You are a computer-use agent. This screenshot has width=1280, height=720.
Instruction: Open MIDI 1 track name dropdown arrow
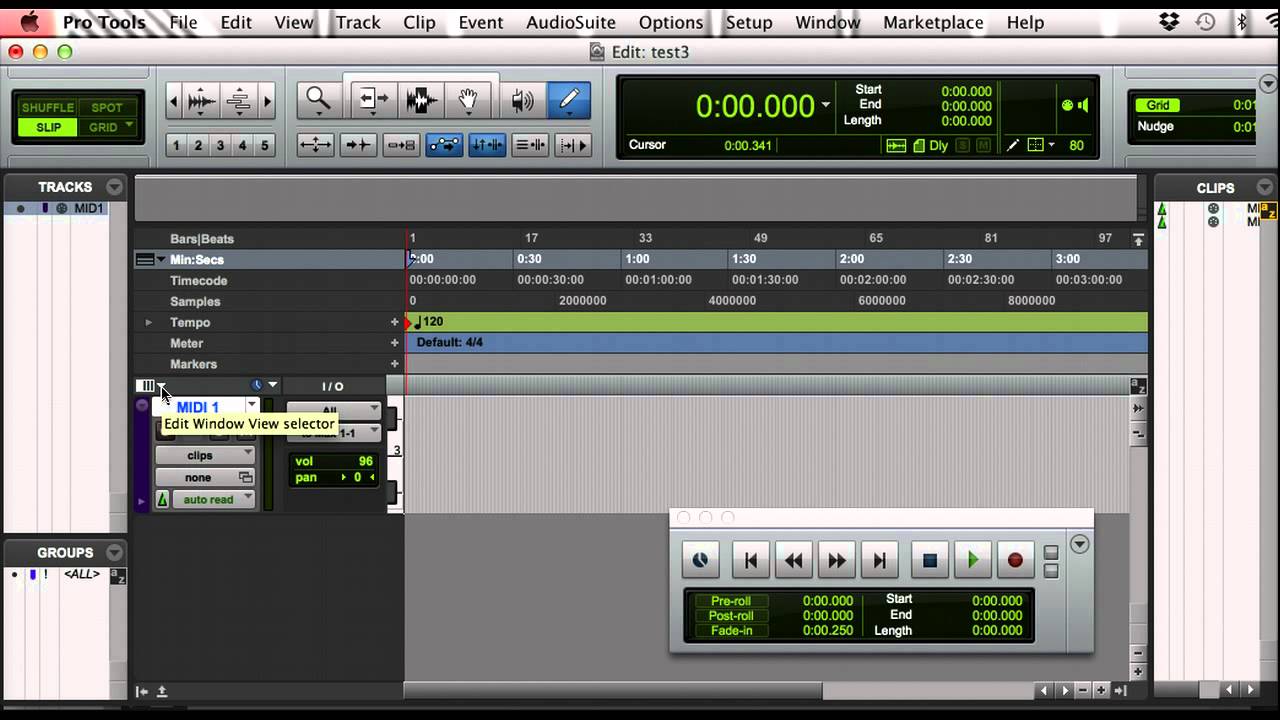tap(251, 406)
